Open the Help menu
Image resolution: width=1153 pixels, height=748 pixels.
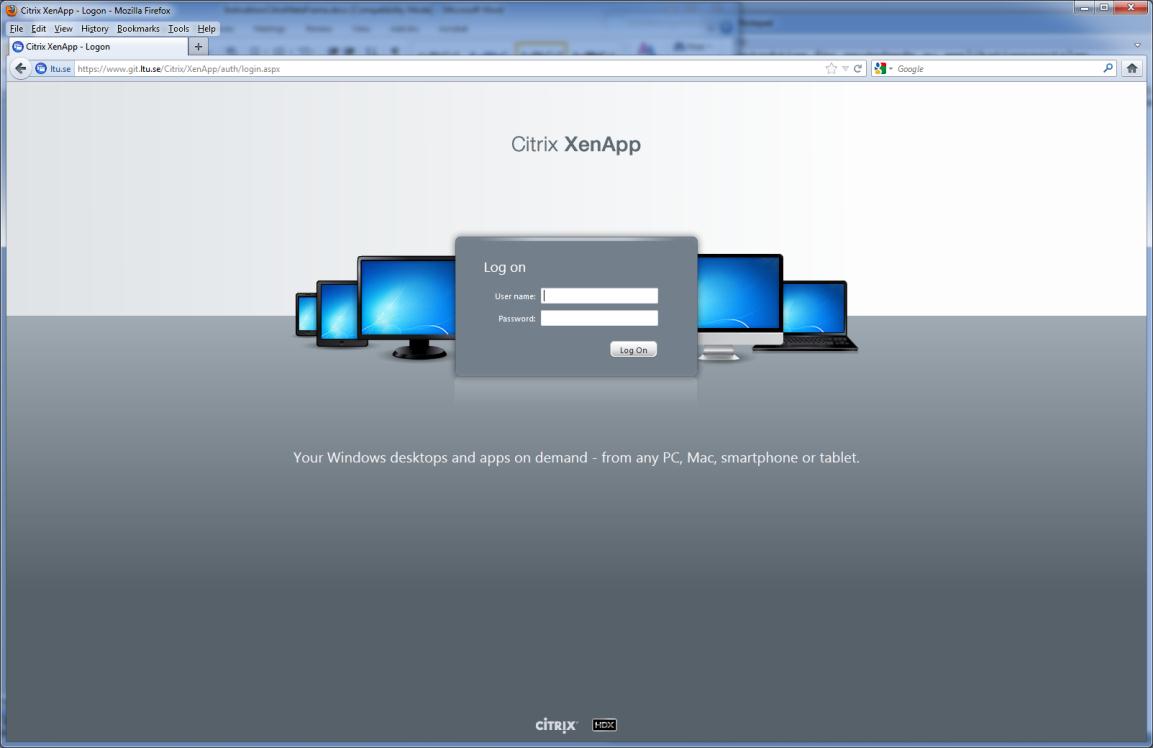[207, 29]
